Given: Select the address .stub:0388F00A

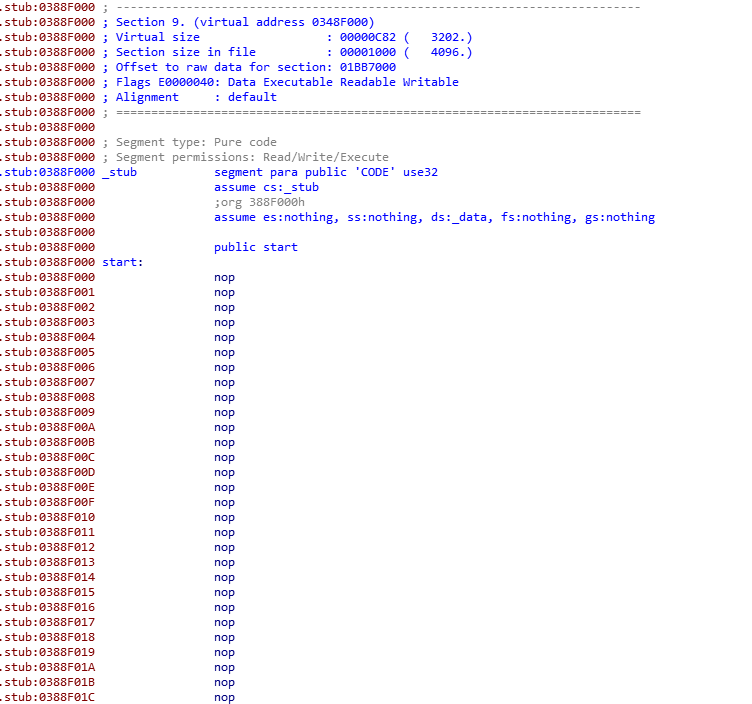Looking at the screenshot, I should click(47, 427).
